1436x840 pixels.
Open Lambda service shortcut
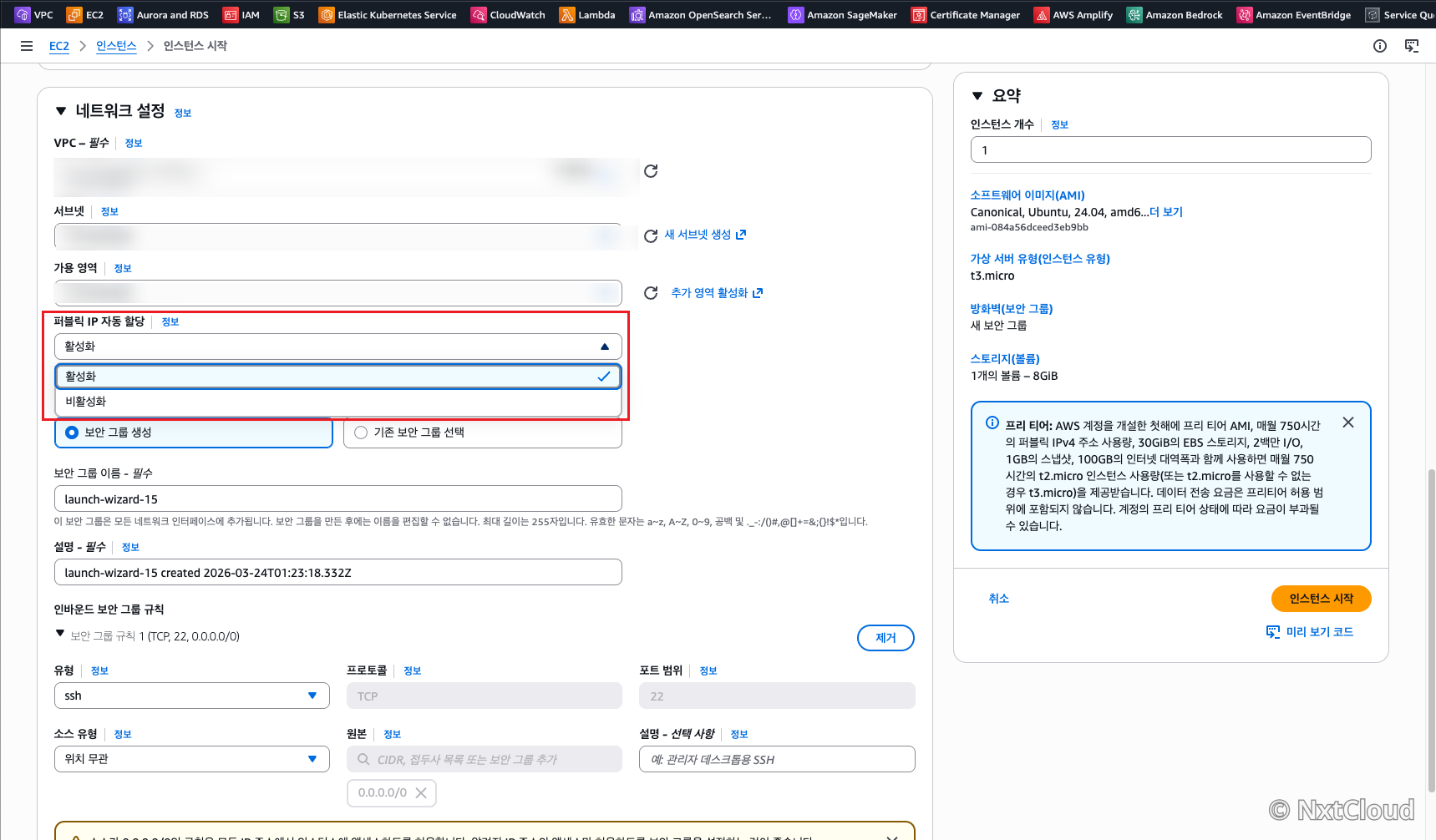coord(587,14)
